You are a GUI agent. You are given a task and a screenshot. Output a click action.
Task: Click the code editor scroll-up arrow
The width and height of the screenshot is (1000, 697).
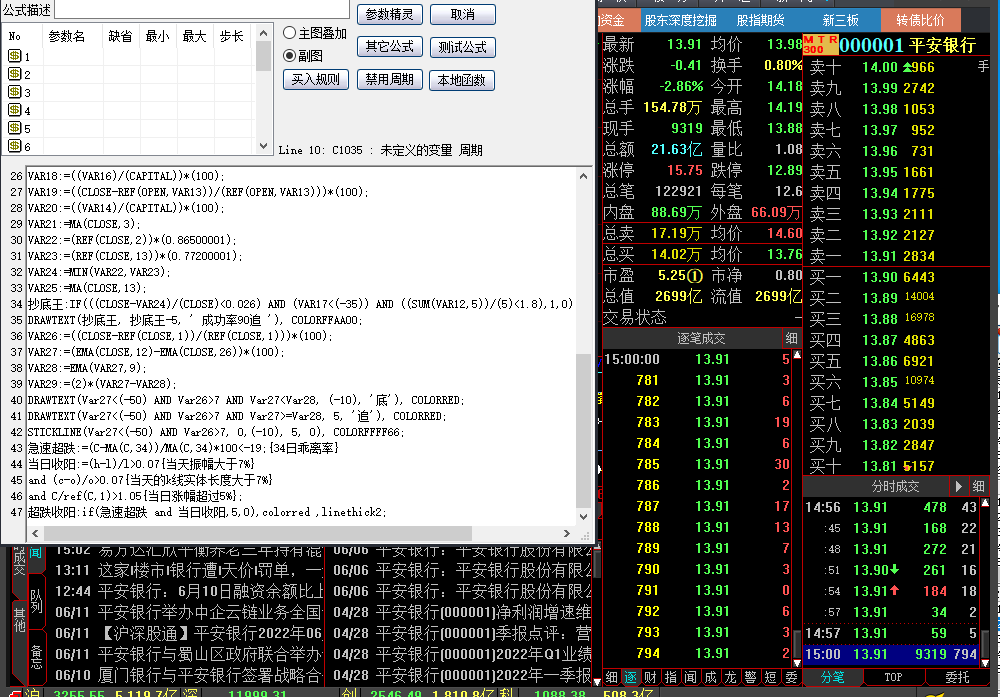pyautogui.click(x=584, y=176)
